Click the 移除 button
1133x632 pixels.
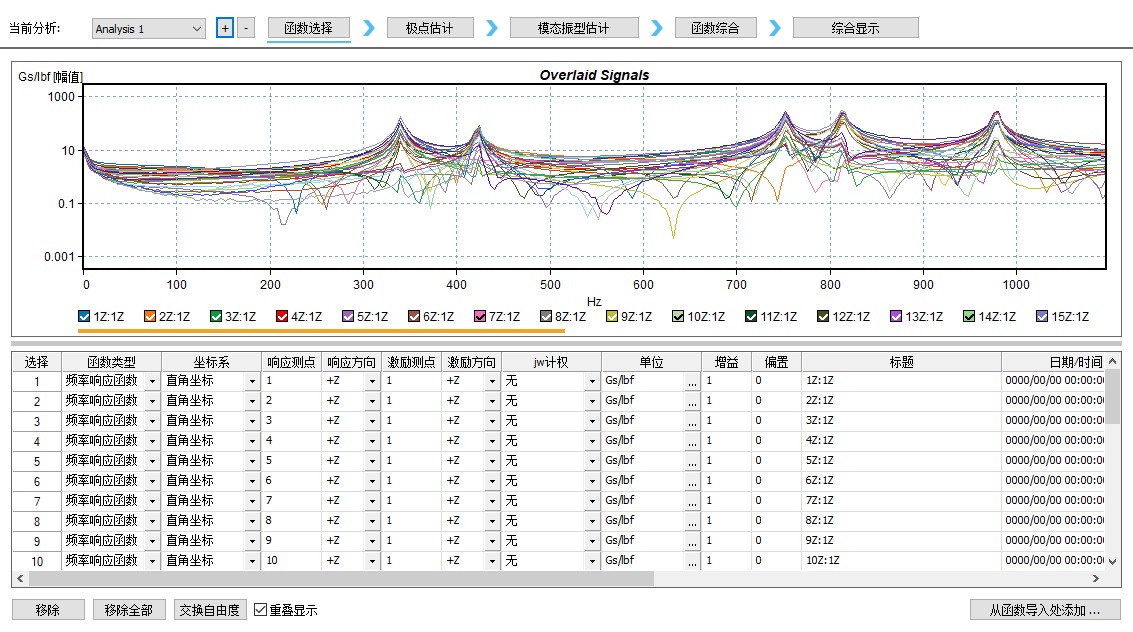pyautogui.click(x=48, y=610)
